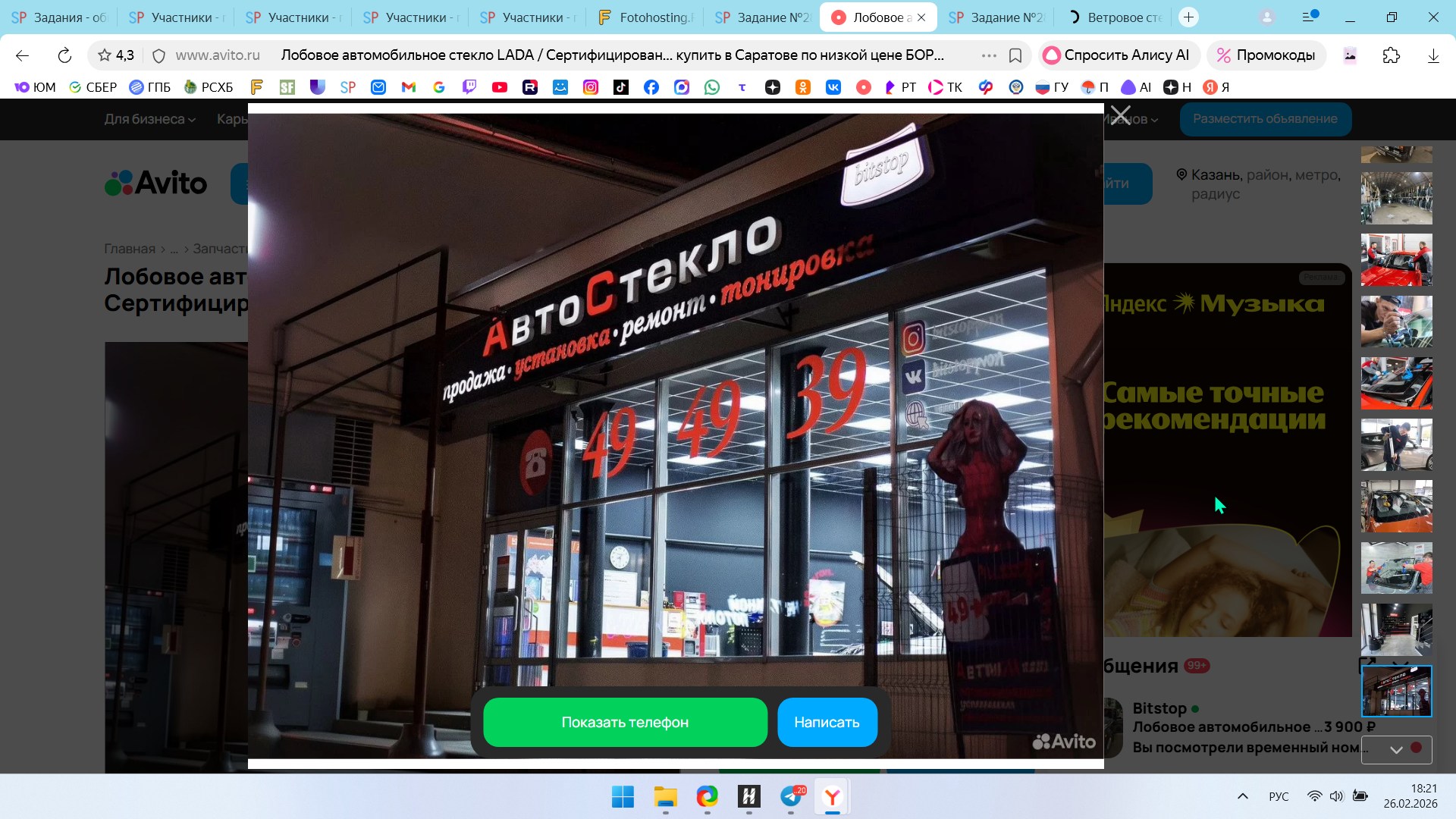Open WhatsApp bookmark in bookmarks bar

pos(711,87)
